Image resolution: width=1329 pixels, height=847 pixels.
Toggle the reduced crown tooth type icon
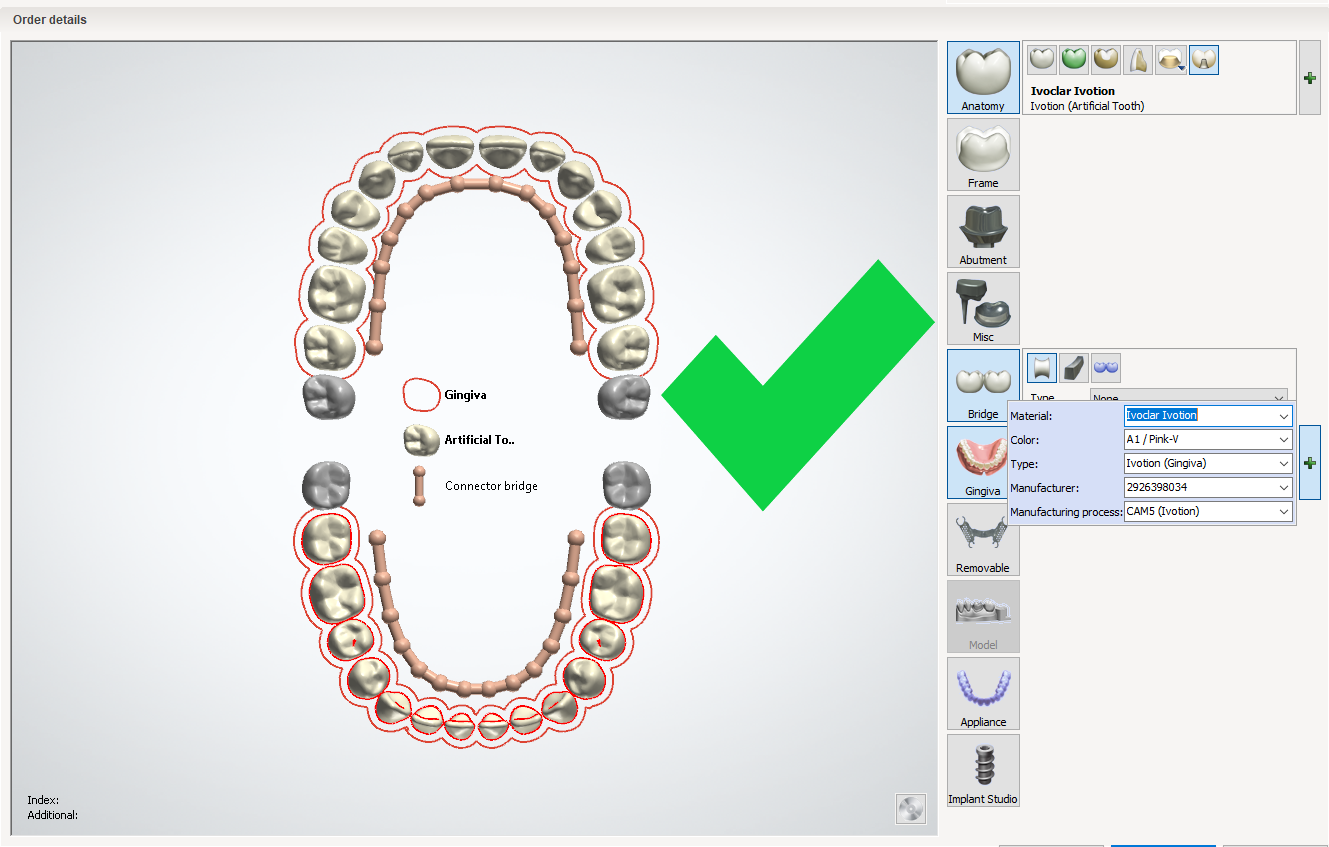(1106, 59)
